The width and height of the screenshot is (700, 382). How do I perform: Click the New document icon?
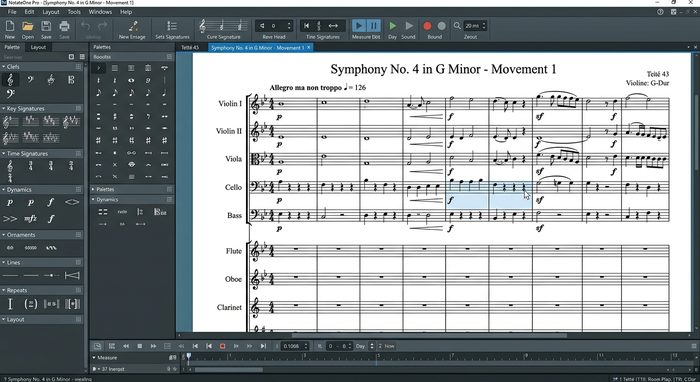click(10, 26)
